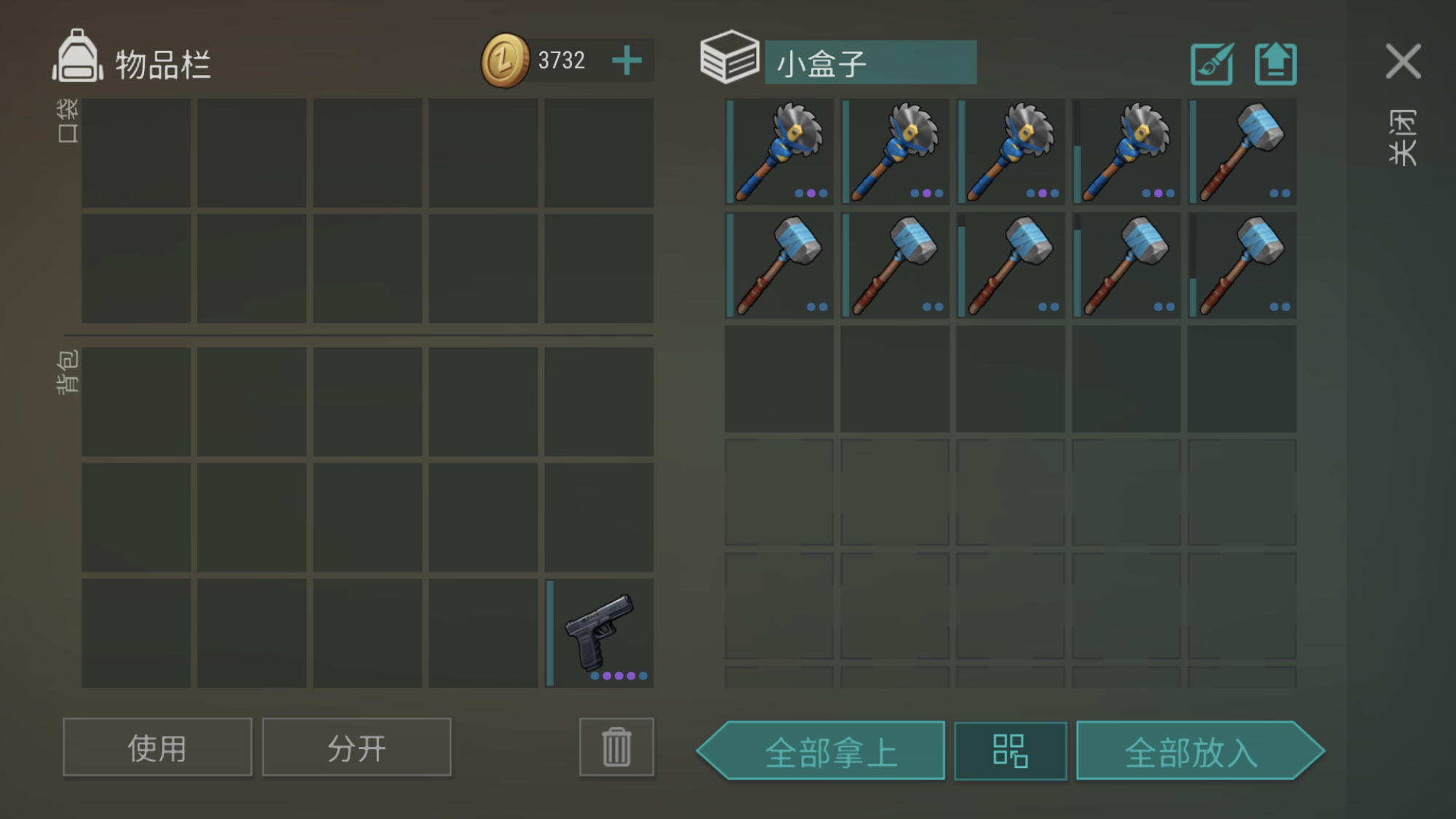Image resolution: width=1456 pixels, height=819 pixels.
Task: Click the 小盒子 box name field
Action: (870, 63)
